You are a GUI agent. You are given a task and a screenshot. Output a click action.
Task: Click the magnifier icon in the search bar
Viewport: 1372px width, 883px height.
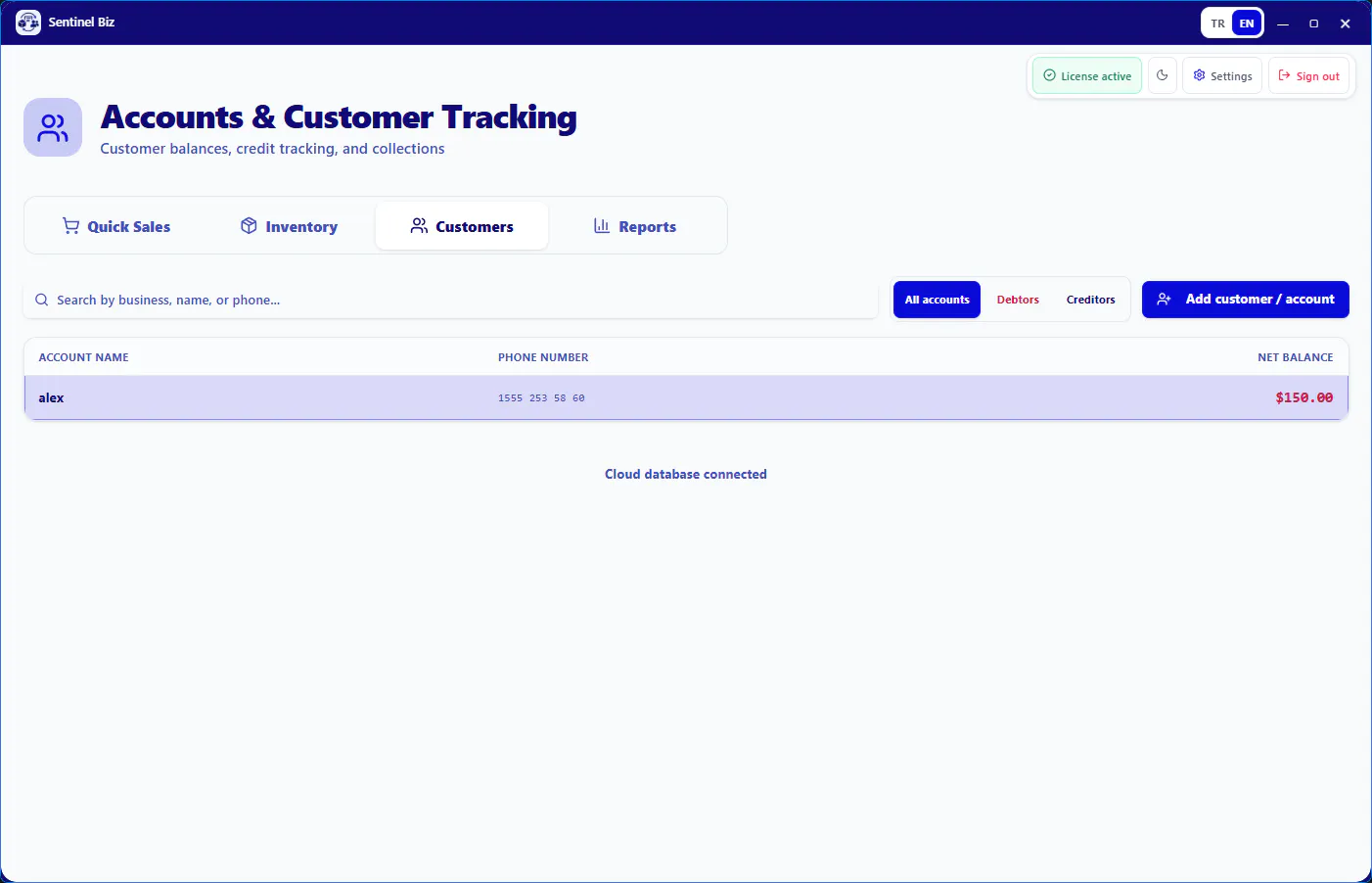pyautogui.click(x=41, y=300)
